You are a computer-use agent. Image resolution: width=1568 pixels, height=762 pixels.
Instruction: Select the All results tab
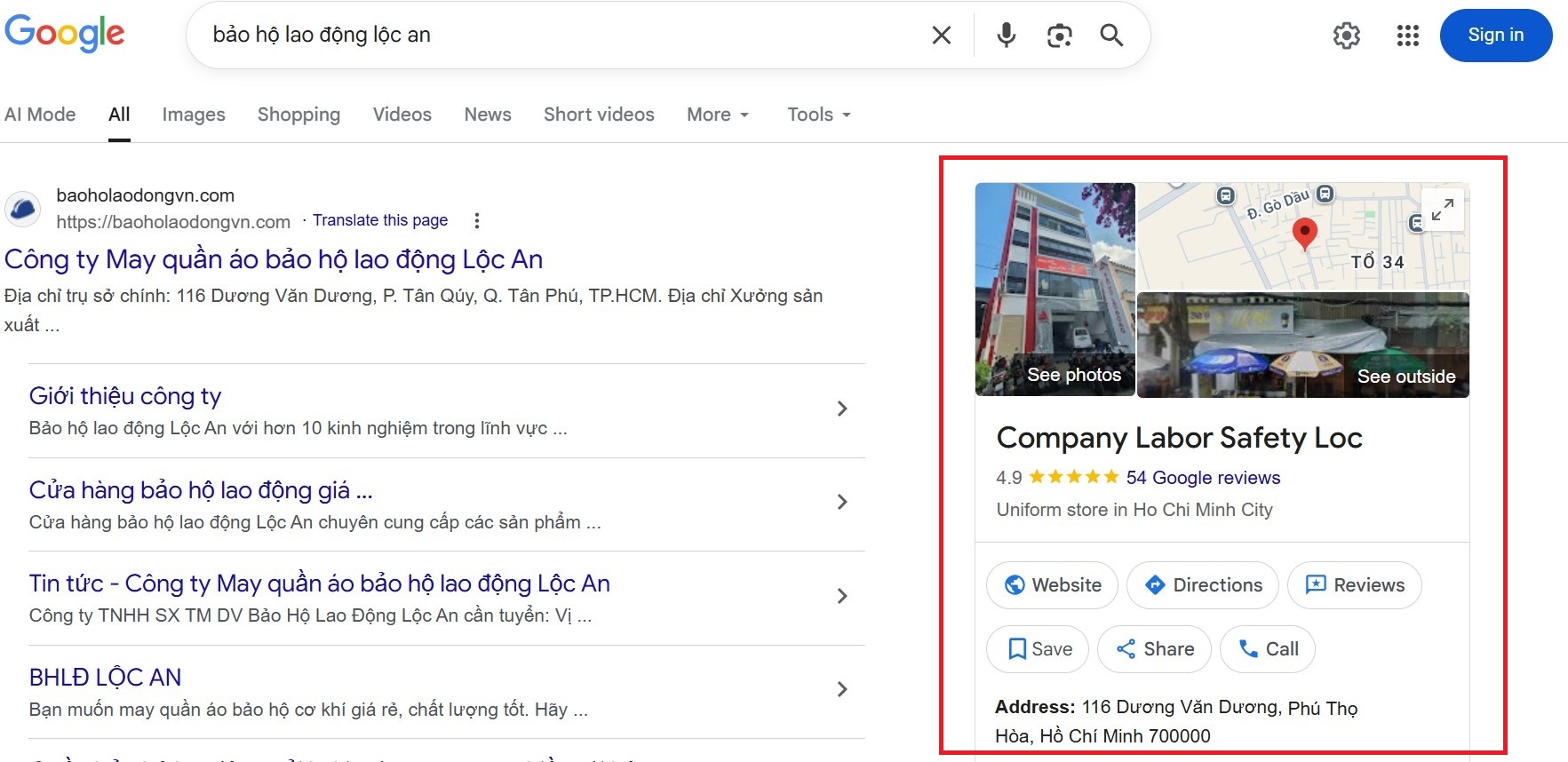pyautogui.click(x=119, y=115)
